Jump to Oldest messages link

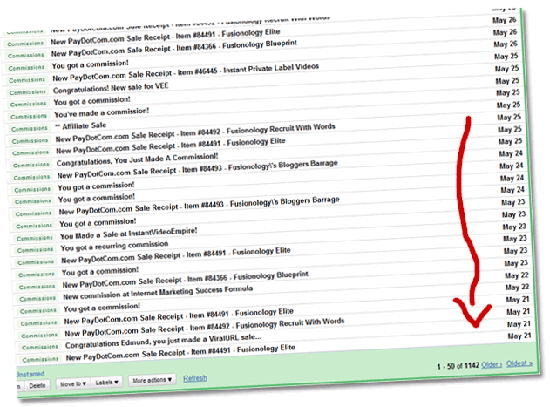[519, 363]
